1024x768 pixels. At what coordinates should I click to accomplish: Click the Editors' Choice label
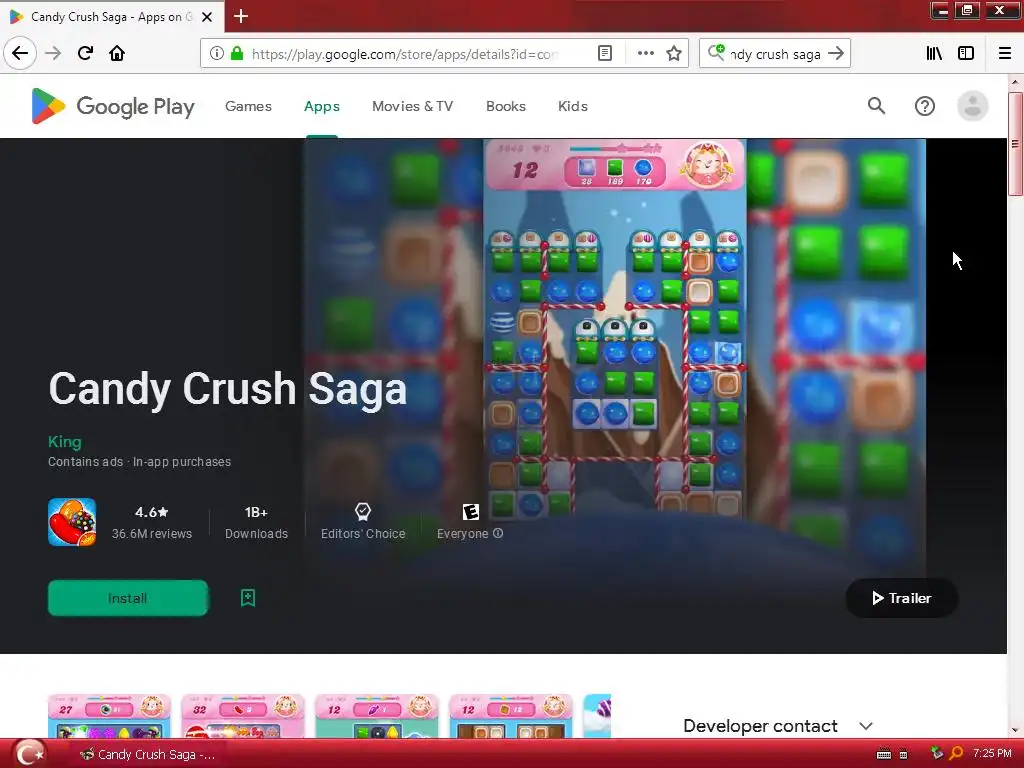[x=363, y=534]
